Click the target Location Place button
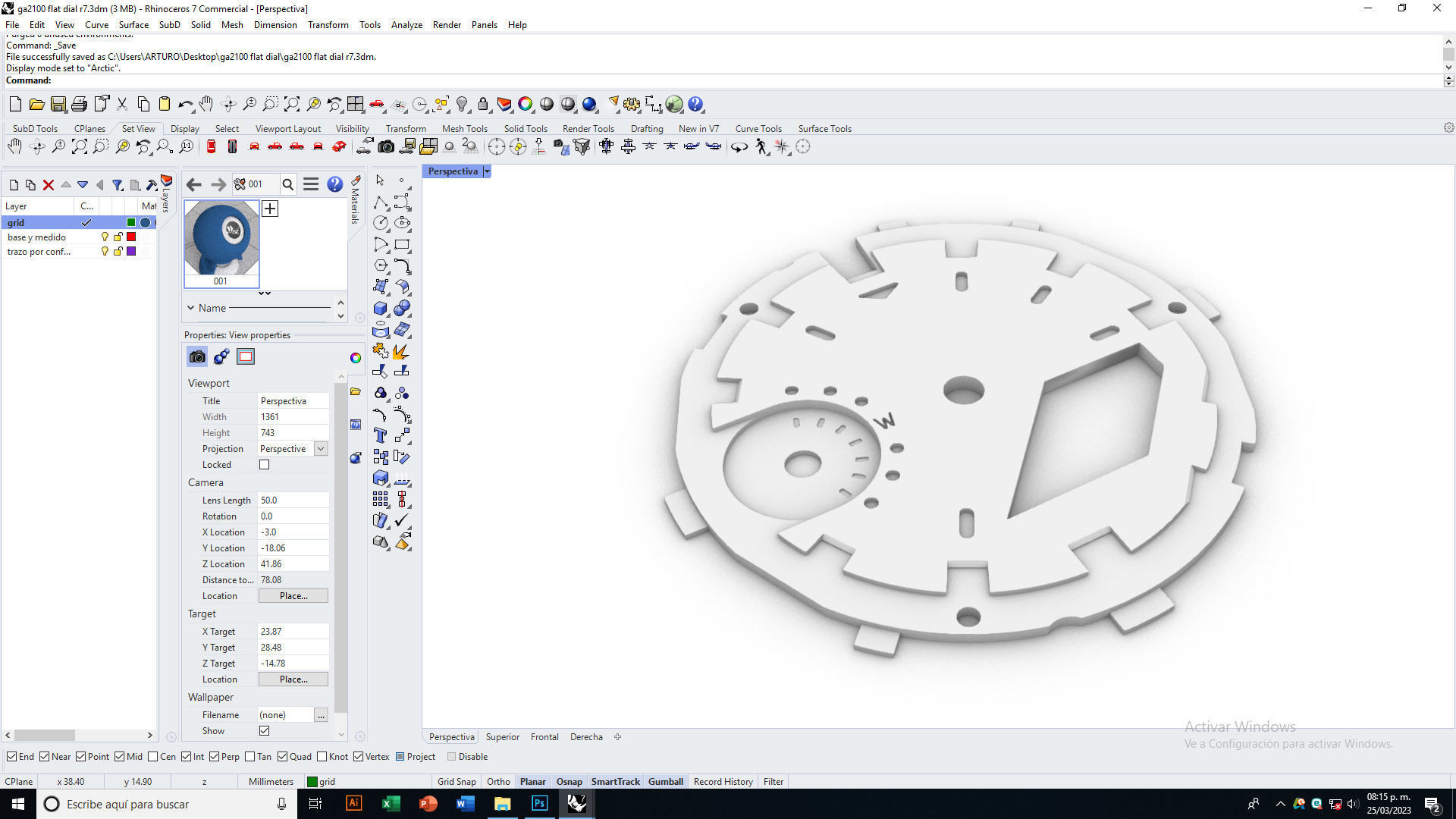The height and width of the screenshot is (819, 1456). pyautogui.click(x=293, y=679)
